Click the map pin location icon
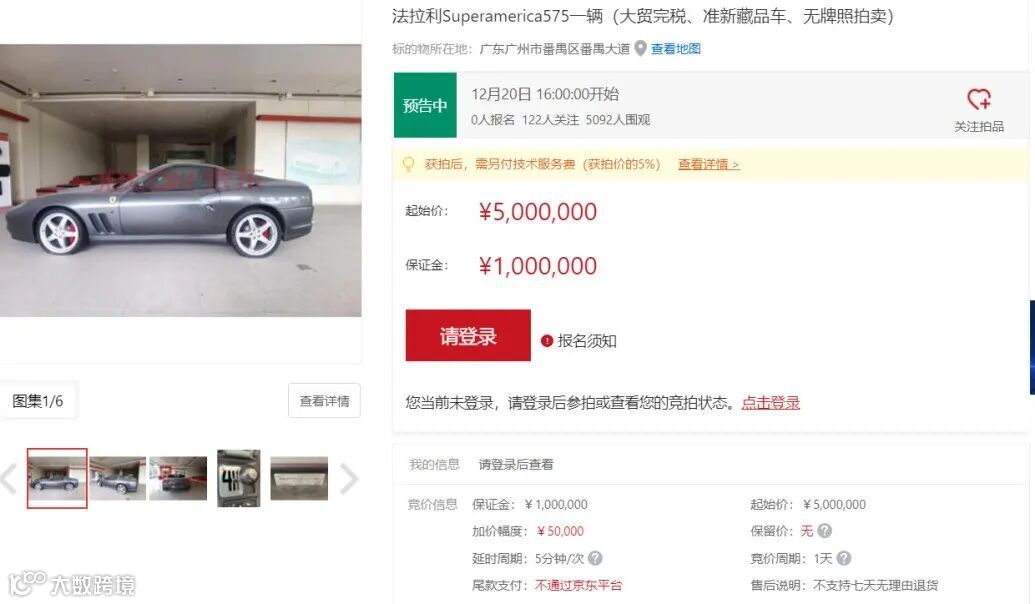 point(640,48)
